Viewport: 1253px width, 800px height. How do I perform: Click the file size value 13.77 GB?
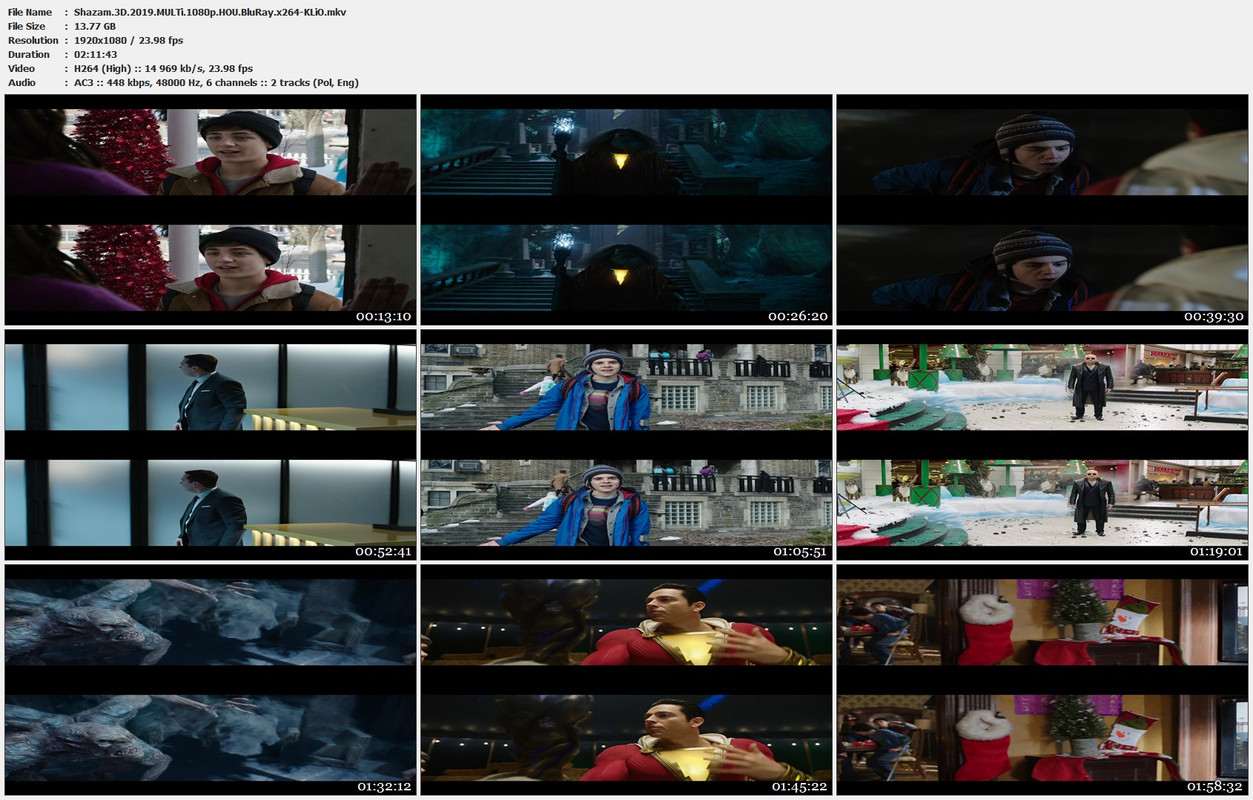(x=95, y=26)
